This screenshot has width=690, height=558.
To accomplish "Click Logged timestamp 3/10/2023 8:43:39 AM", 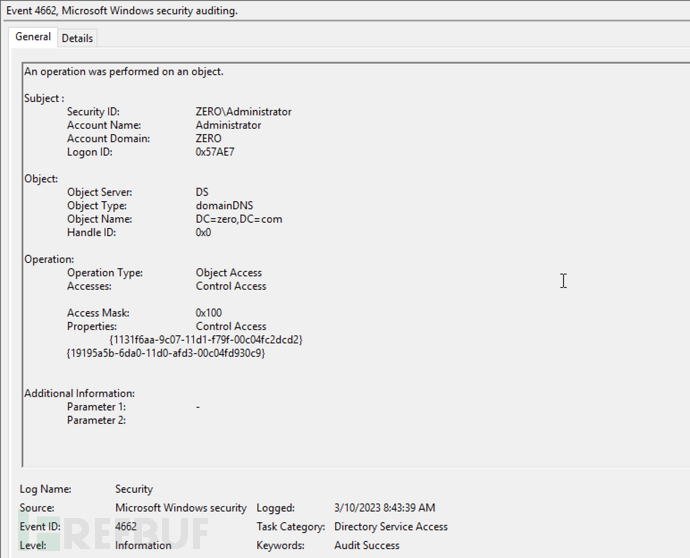I will [x=385, y=508].
